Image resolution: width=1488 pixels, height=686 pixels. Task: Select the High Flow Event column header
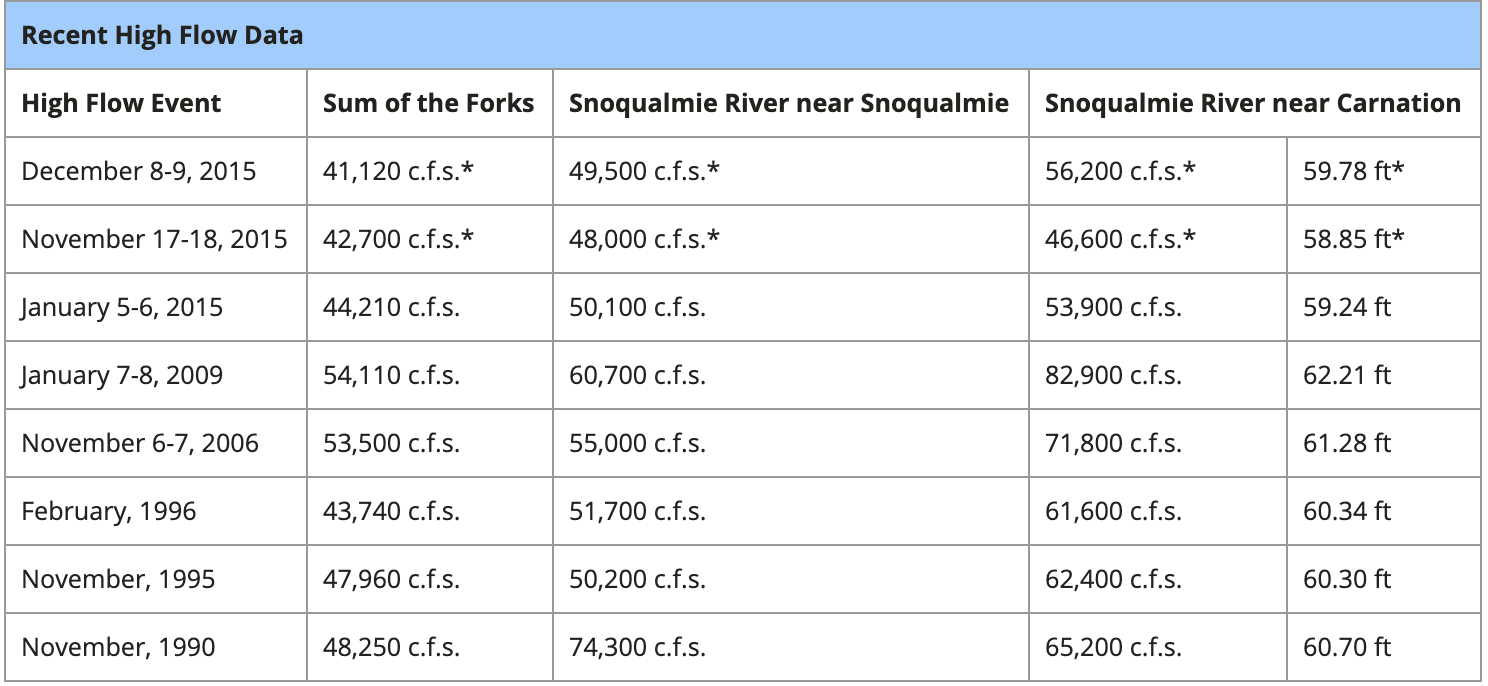(121, 104)
